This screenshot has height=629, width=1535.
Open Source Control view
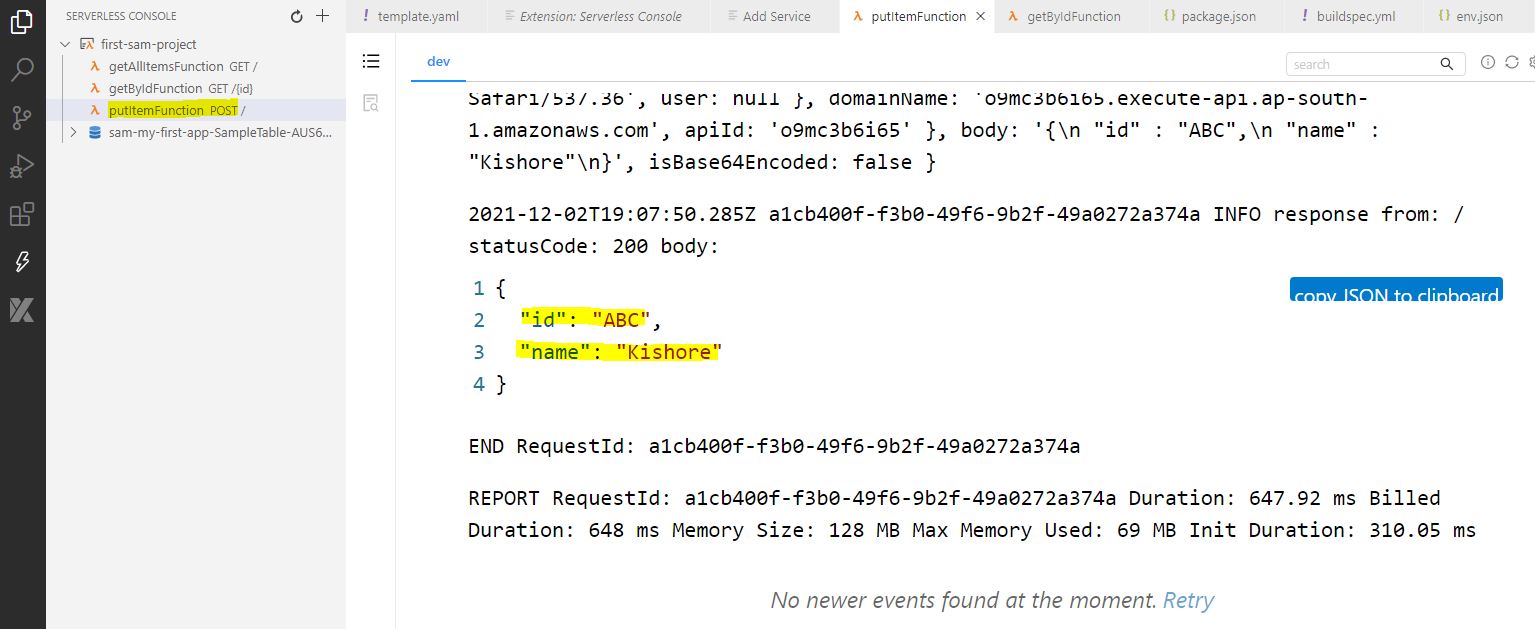click(21, 118)
